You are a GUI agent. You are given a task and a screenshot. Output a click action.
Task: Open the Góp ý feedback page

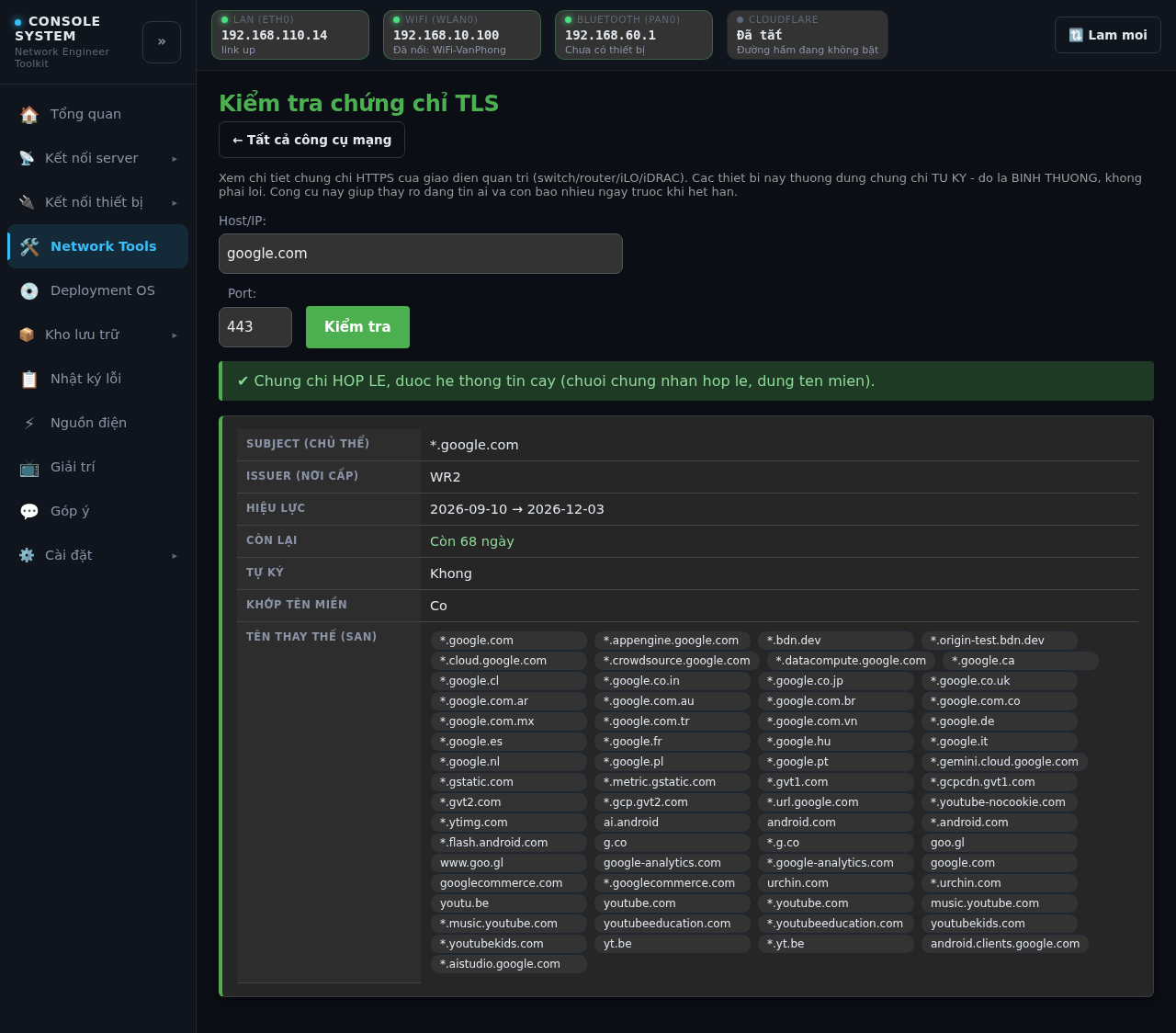pos(97,511)
